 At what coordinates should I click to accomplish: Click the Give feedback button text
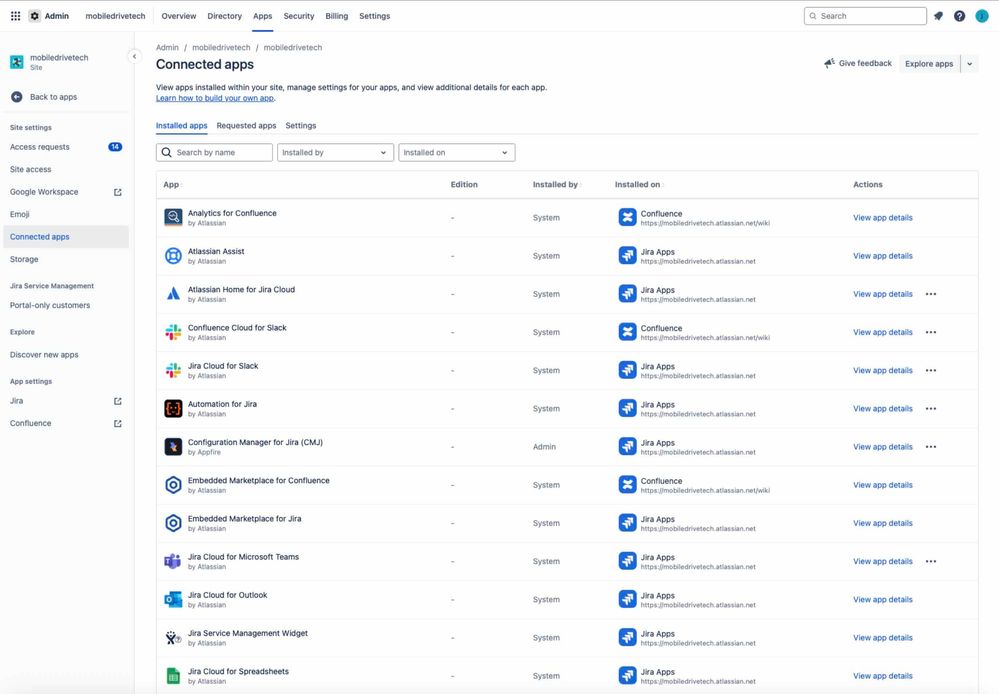pos(865,63)
